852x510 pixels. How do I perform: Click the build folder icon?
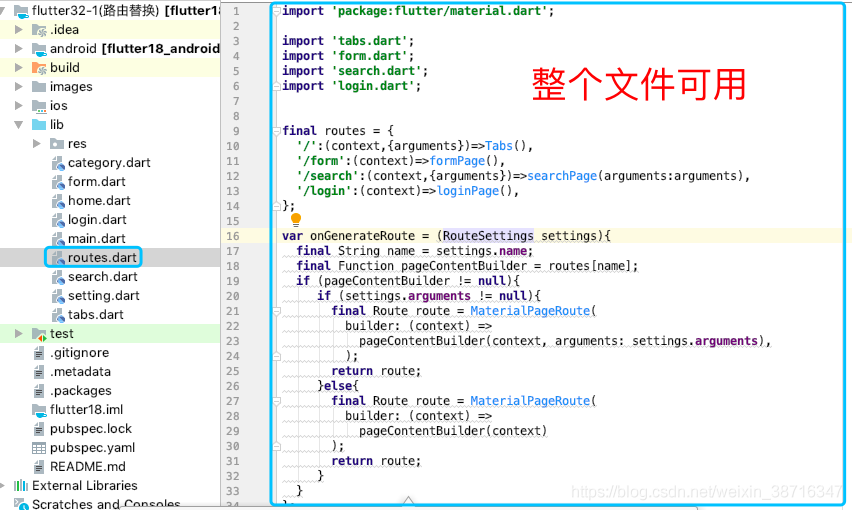[39, 68]
